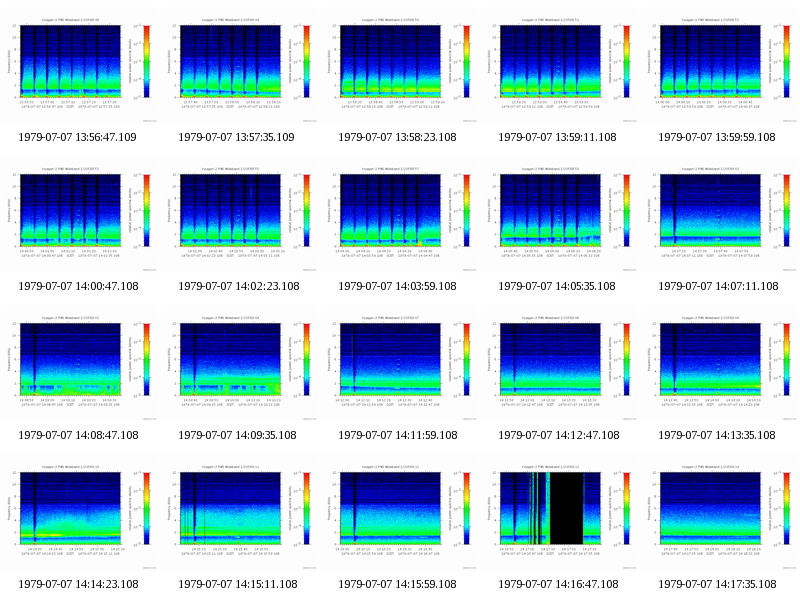This screenshot has height=596, width=800.
Task: Click caption text 1979-07-07 13:59:59.108
Action: [717, 137]
